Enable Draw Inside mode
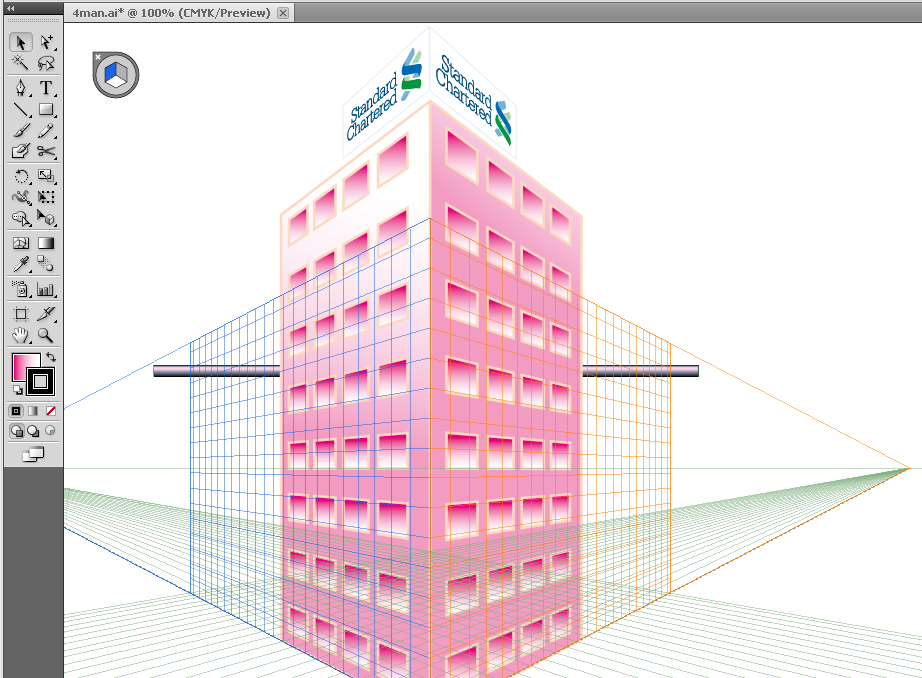 pyautogui.click(x=51, y=431)
